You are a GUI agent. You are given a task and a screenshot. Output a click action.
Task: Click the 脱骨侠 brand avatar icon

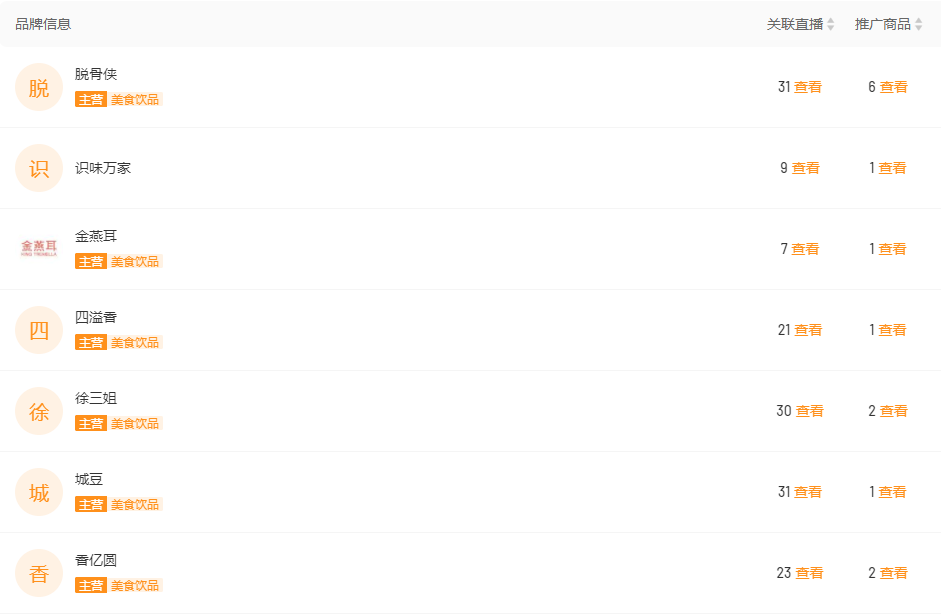click(x=39, y=87)
